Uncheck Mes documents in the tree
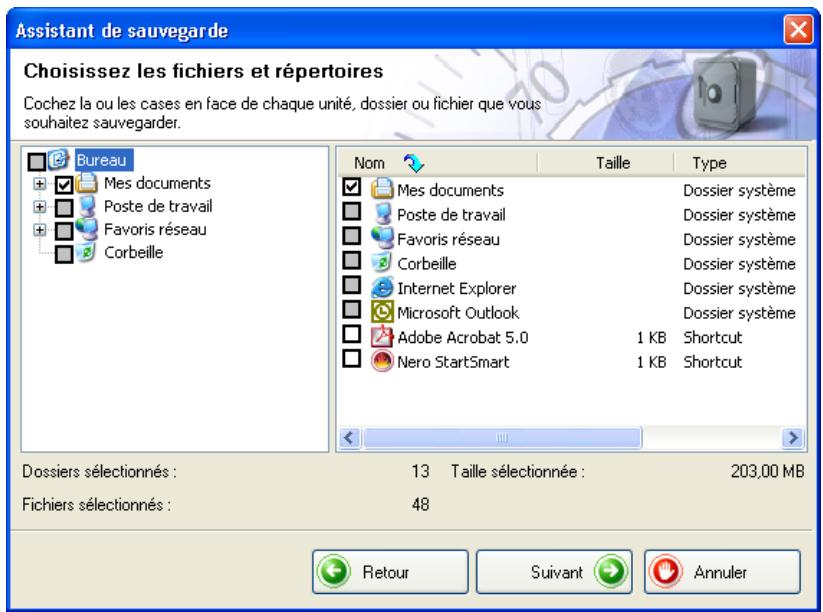The image size is (823, 612). click(64, 184)
